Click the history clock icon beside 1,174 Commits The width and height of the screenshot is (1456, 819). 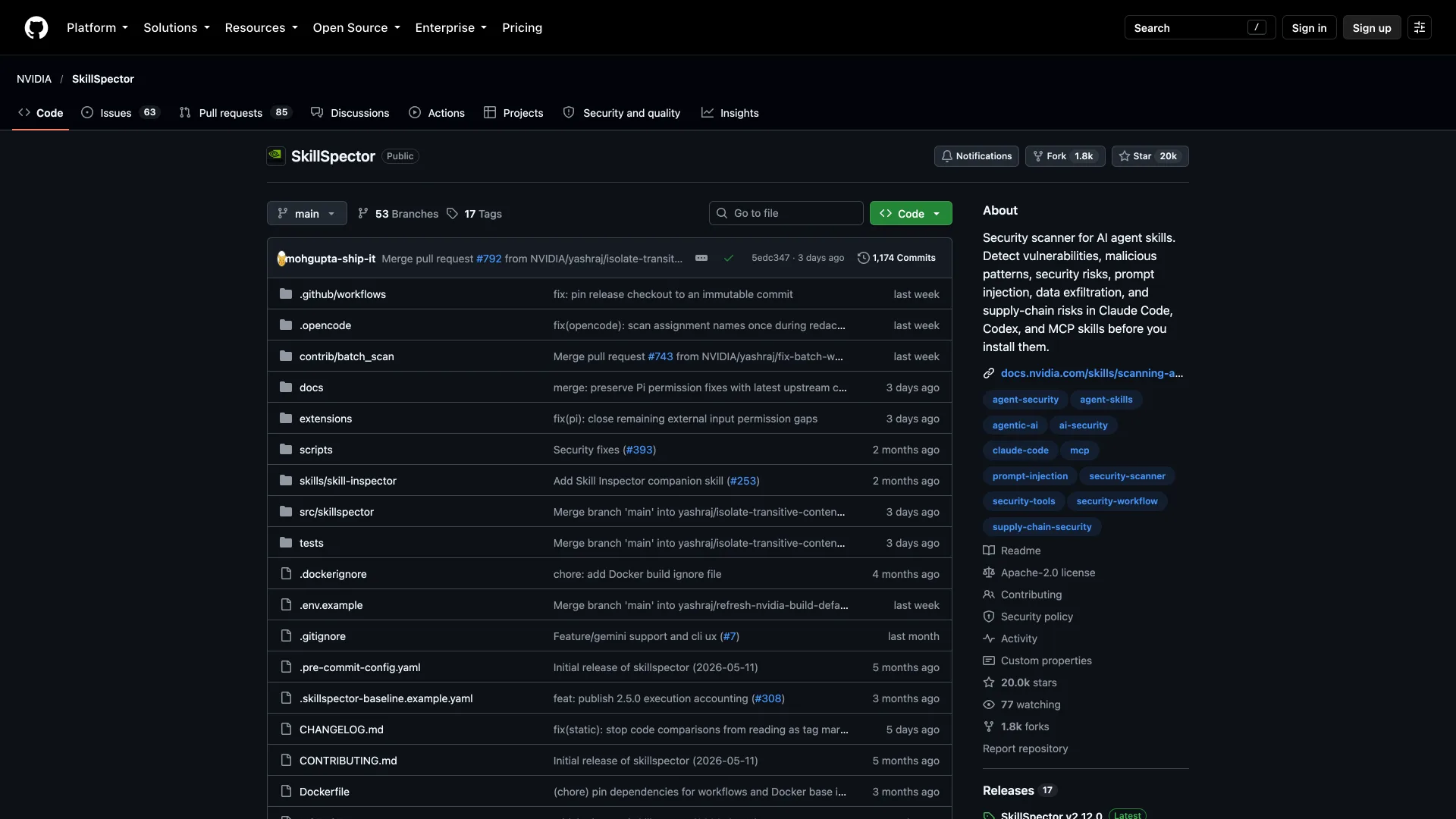coord(863,259)
